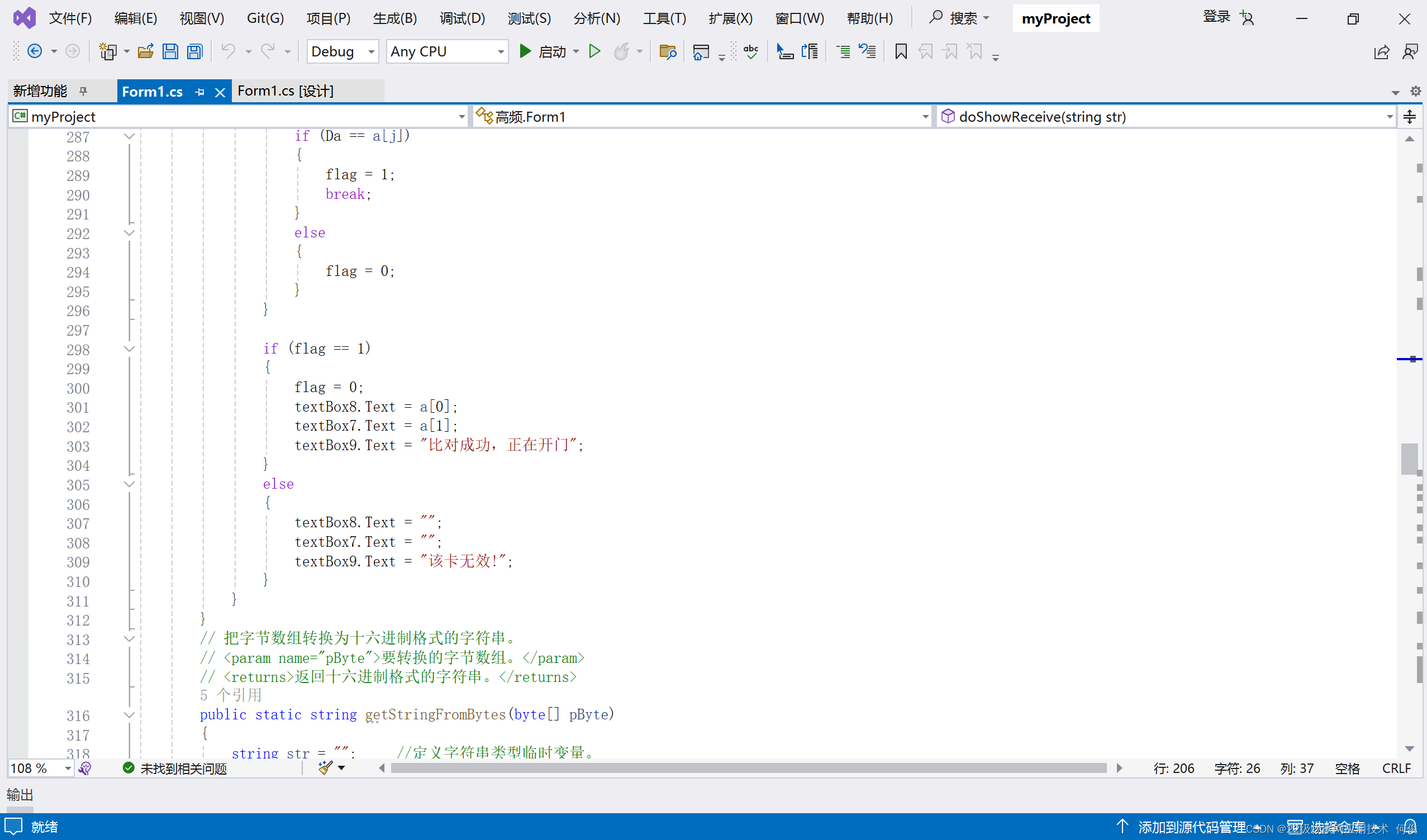Image resolution: width=1427 pixels, height=840 pixels.
Task: Open the 文件(F) menu
Action: pyautogui.click(x=70, y=18)
